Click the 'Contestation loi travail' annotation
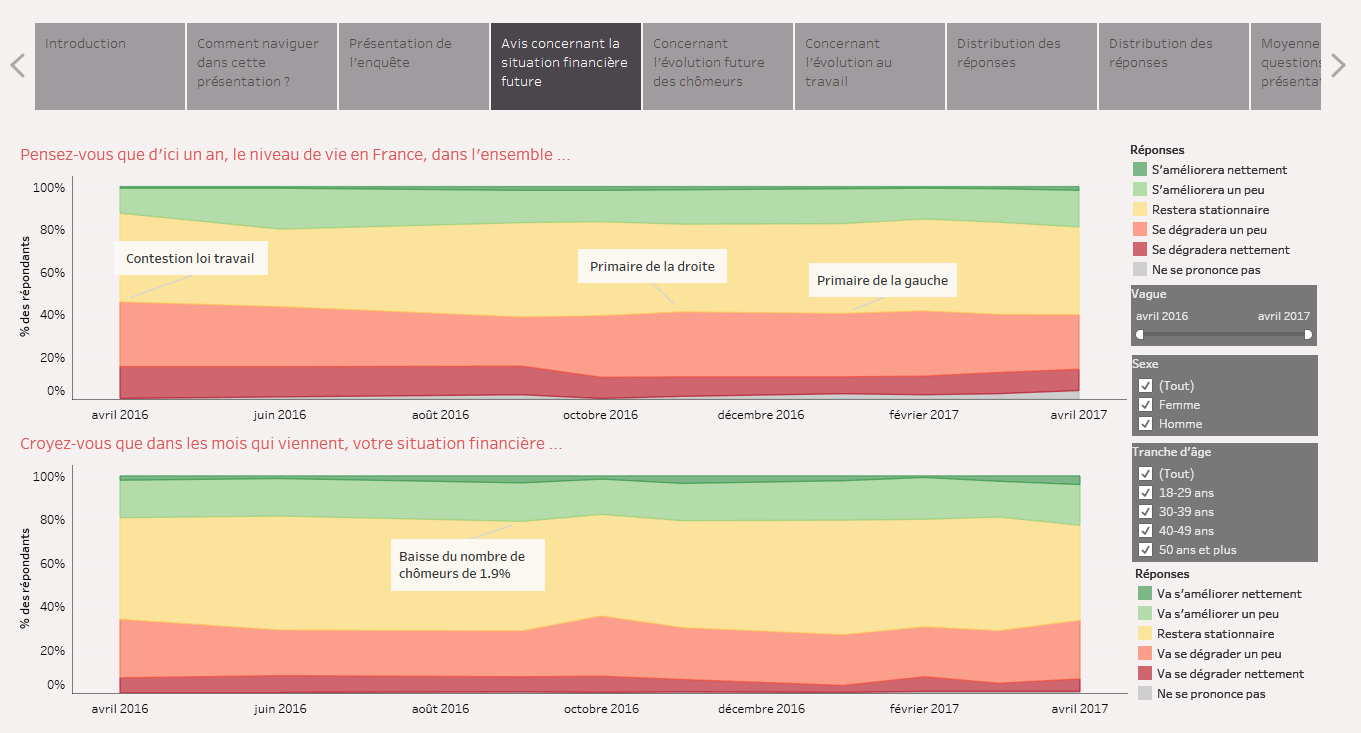1361x733 pixels. [x=191, y=258]
